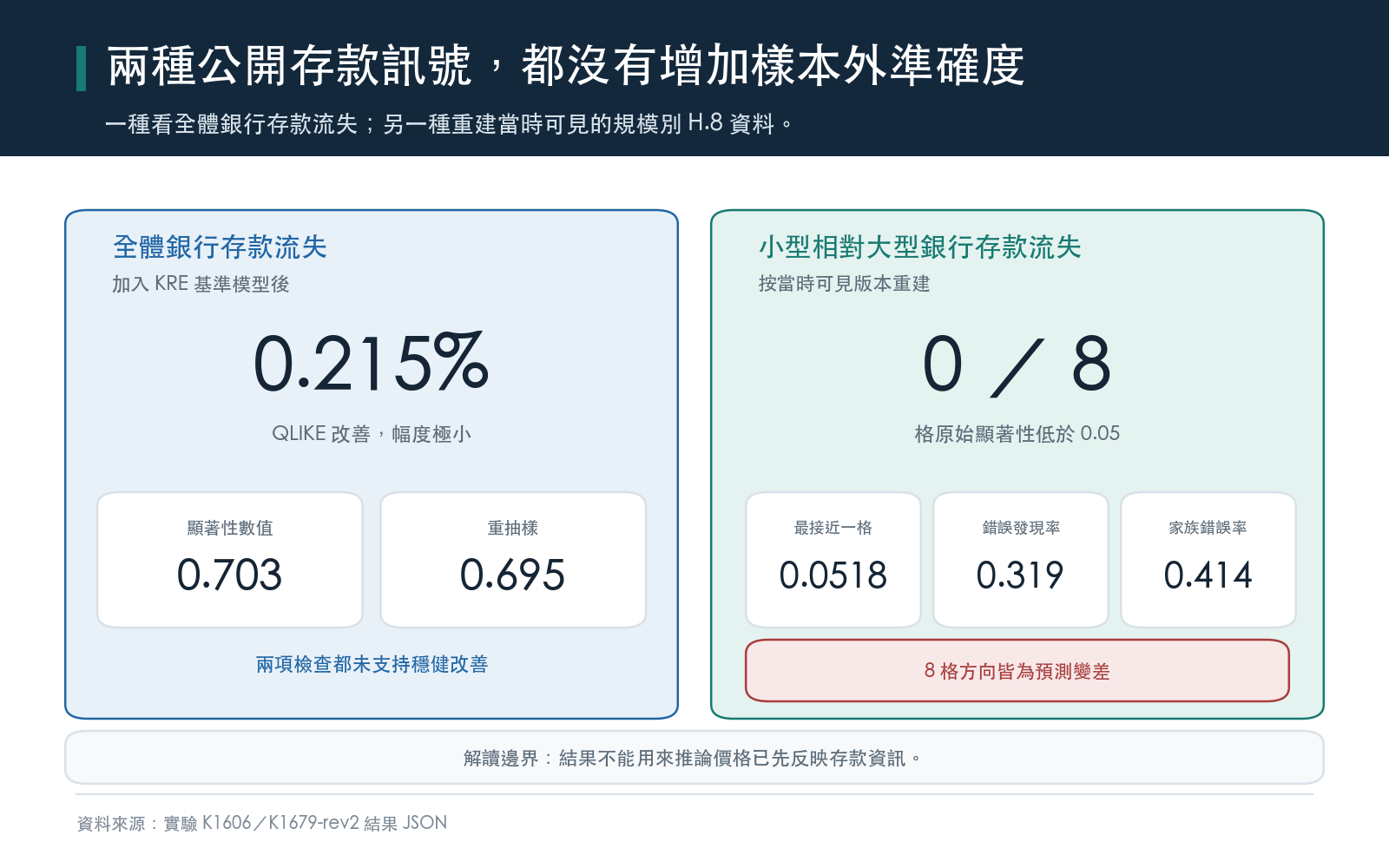Click the red box 8 格方向皆為預測變差
The height and width of the screenshot is (868, 1389).
[1017, 671]
